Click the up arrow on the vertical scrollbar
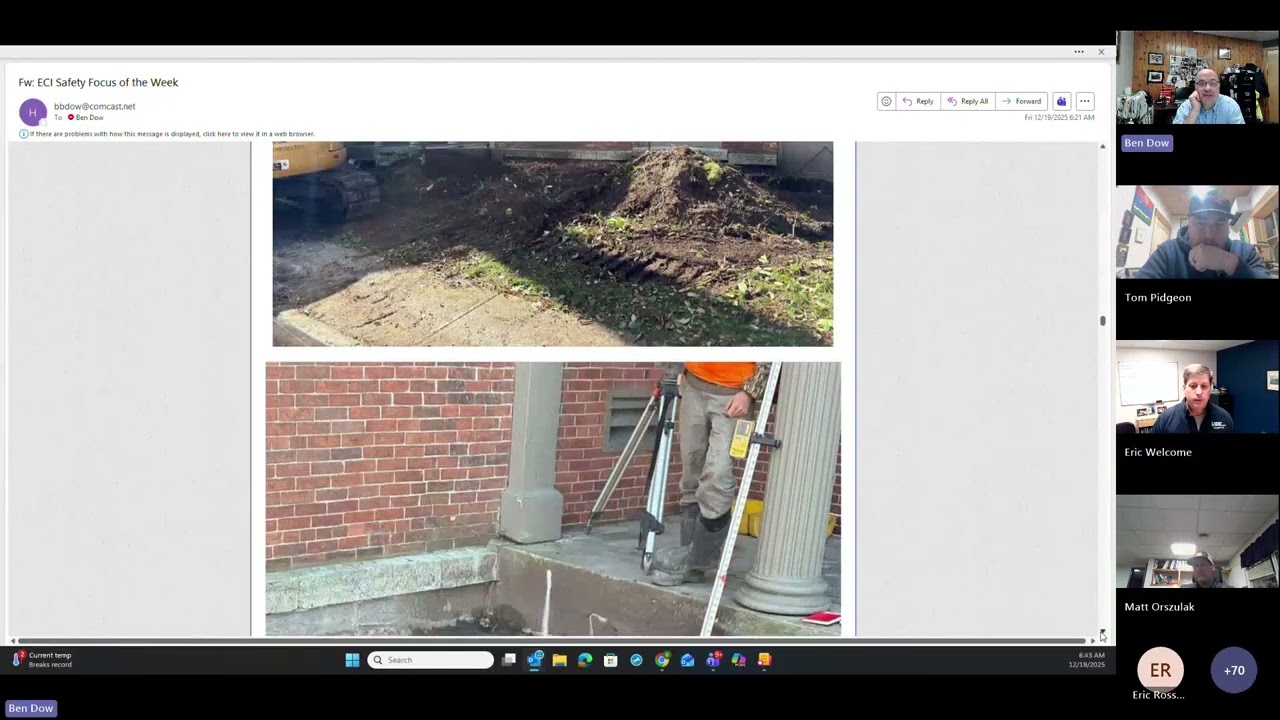This screenshot has width=1280, height=720. (x=1102, y=147)
